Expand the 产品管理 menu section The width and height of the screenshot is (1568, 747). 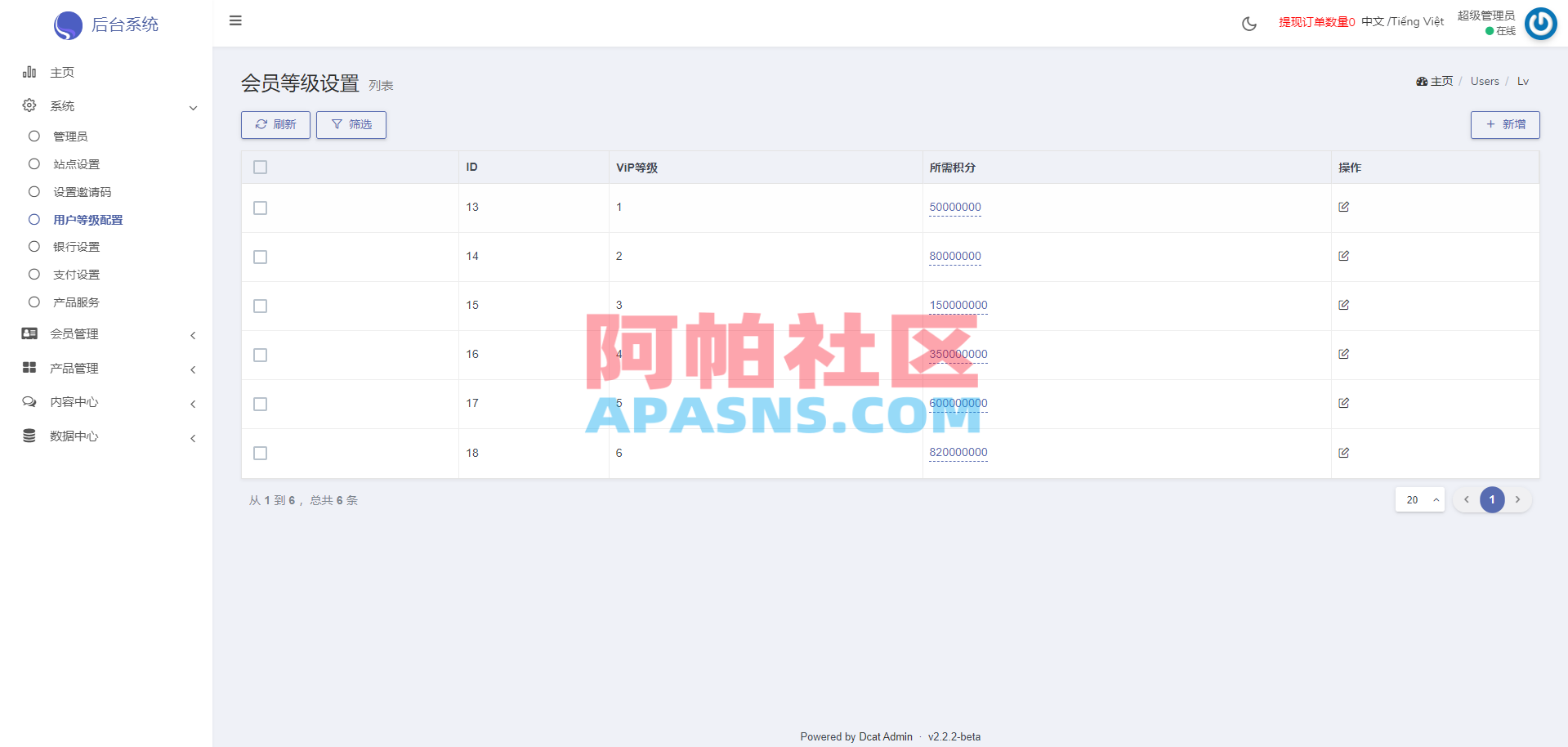click(x=74, y=368)
